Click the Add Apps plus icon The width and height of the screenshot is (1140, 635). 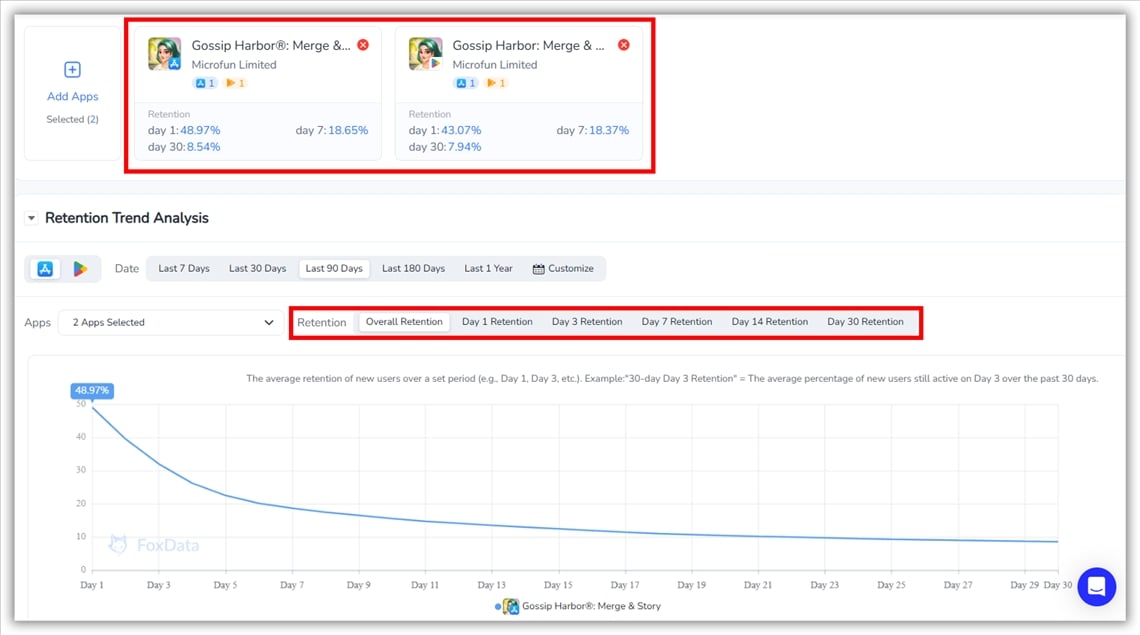(x=72, y=70)
